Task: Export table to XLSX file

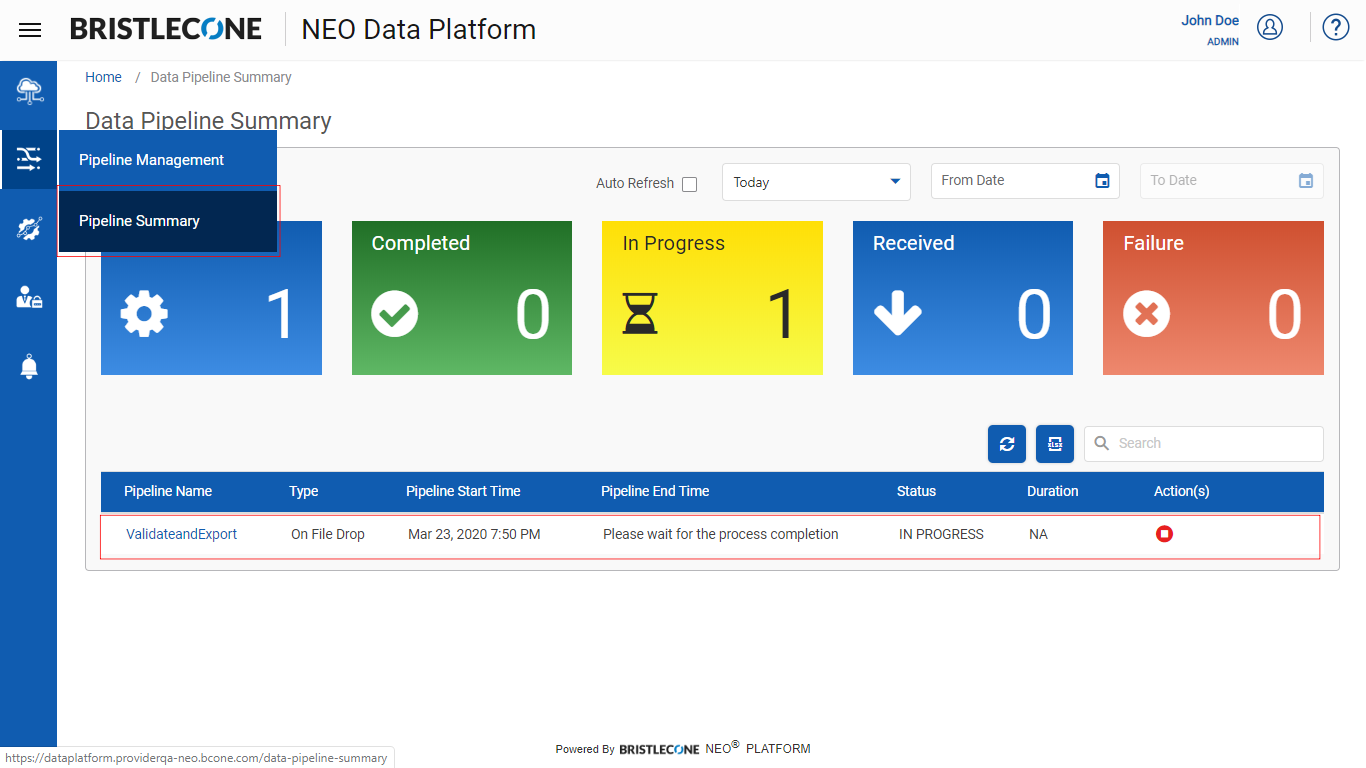Action: pyautogui.click(x=1055, y=444)
